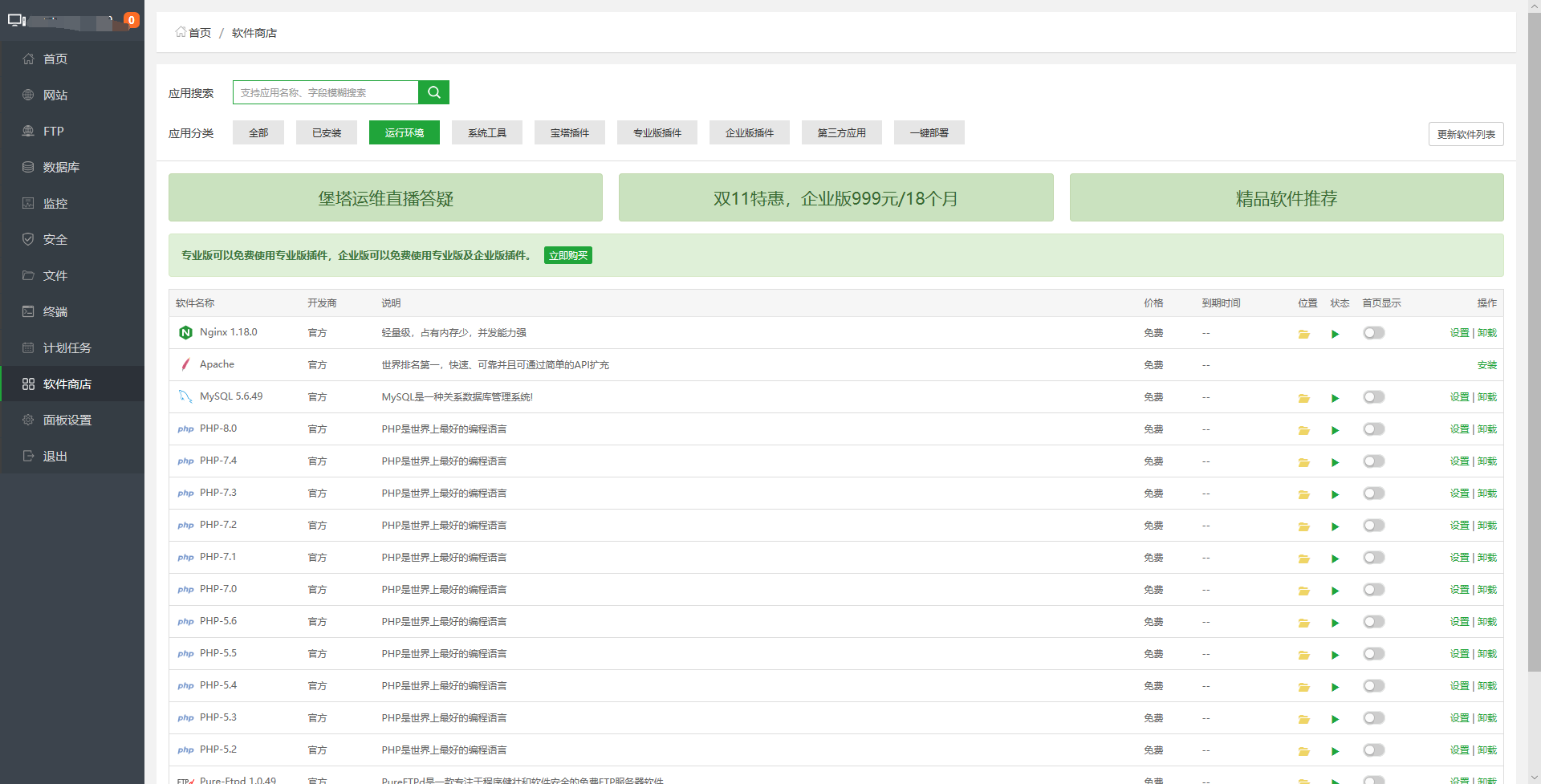This screenshot has width=1541, height=784.
Task: Open folder location for PHP-8.0
Action: (1303, 430)
